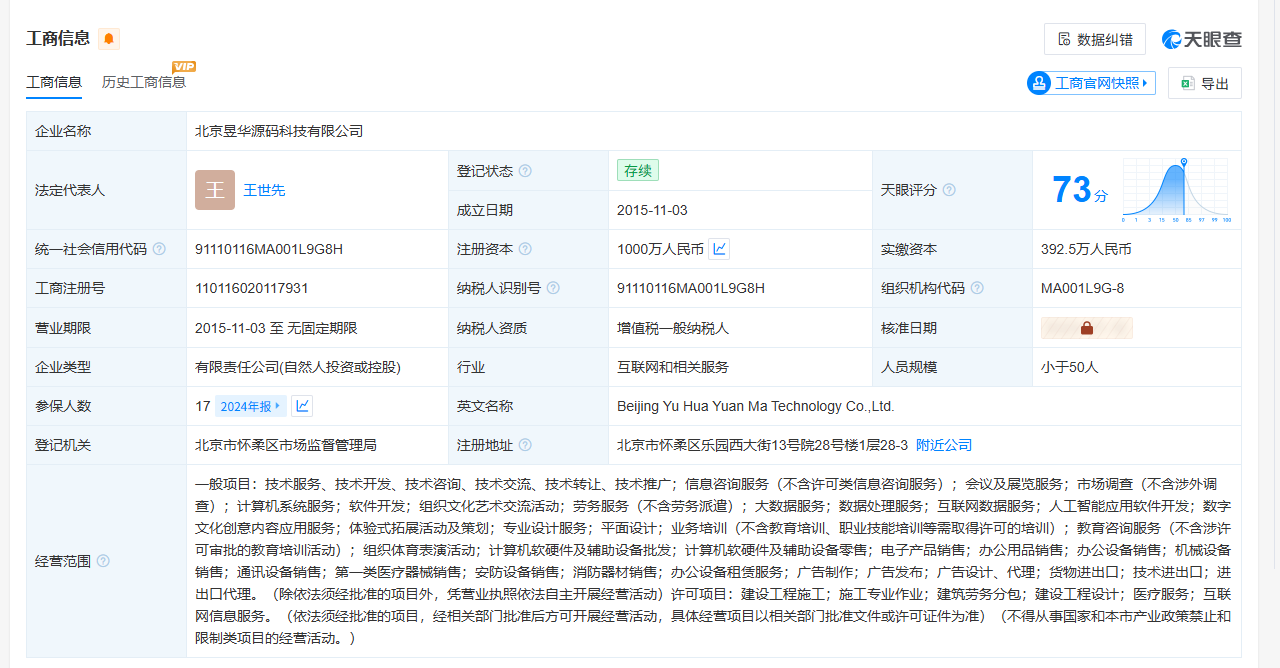
Task: Open legal representative 王世先 link
Action: (264, 190)
